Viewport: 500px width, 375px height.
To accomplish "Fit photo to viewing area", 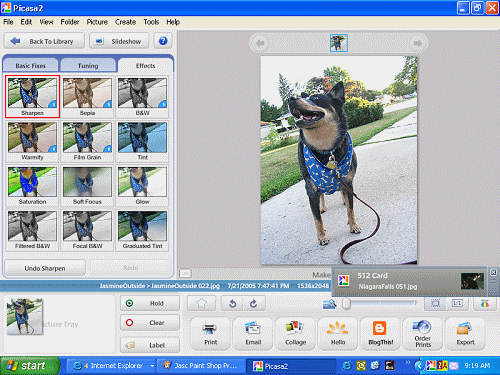I will (435, 303).
